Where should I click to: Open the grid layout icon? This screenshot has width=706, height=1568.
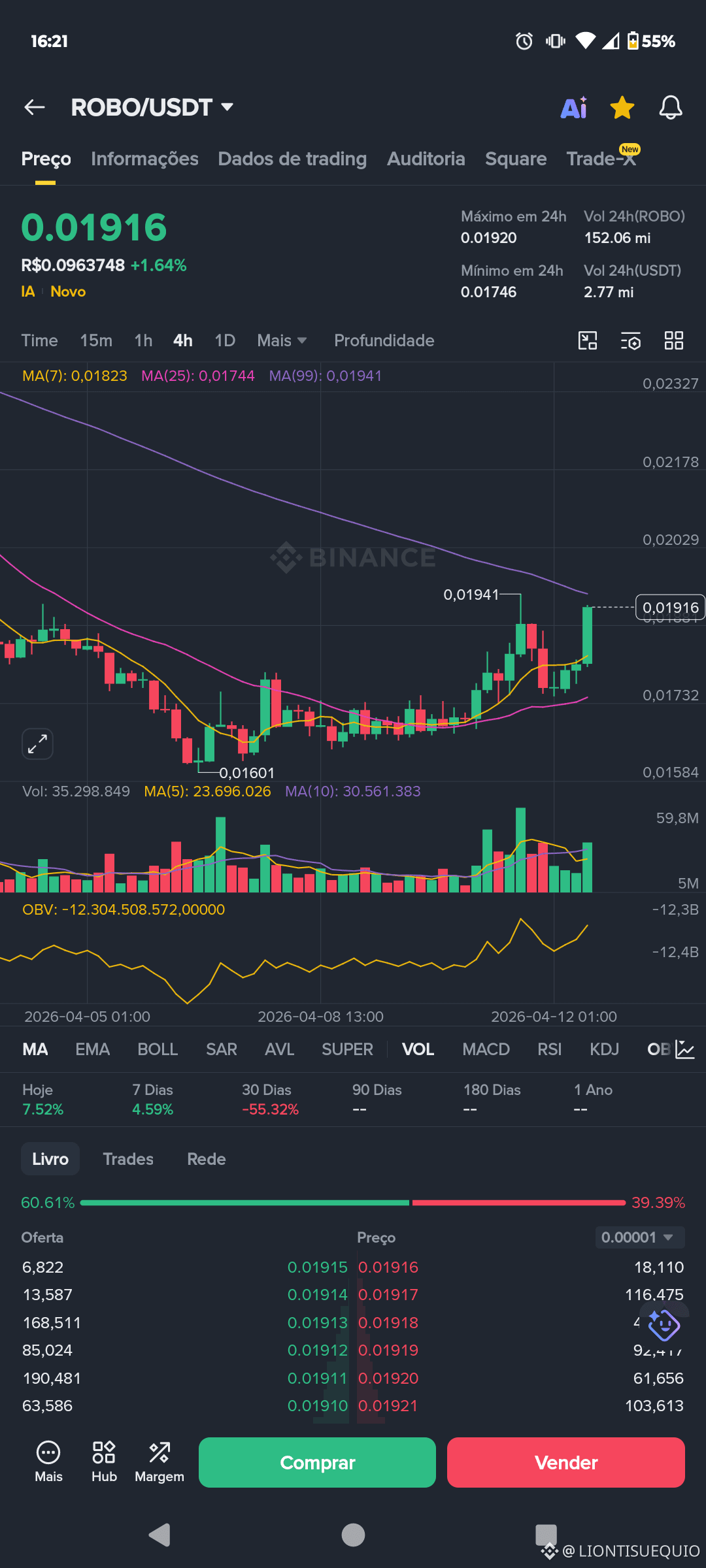[x=674, y=340]
